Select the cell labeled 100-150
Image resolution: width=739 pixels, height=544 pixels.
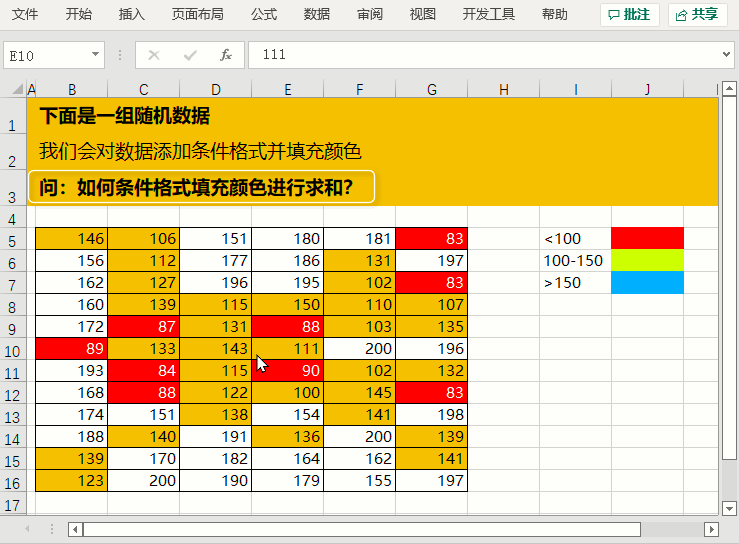click(575, 260)
